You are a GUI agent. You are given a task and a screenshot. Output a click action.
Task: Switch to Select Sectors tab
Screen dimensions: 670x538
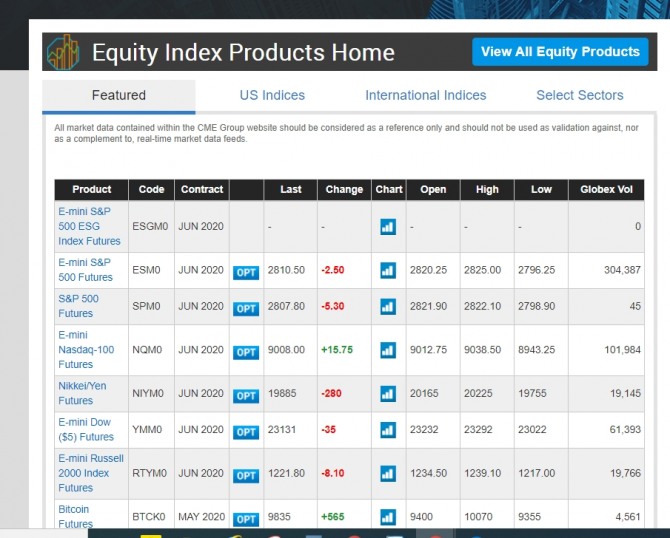580,95
